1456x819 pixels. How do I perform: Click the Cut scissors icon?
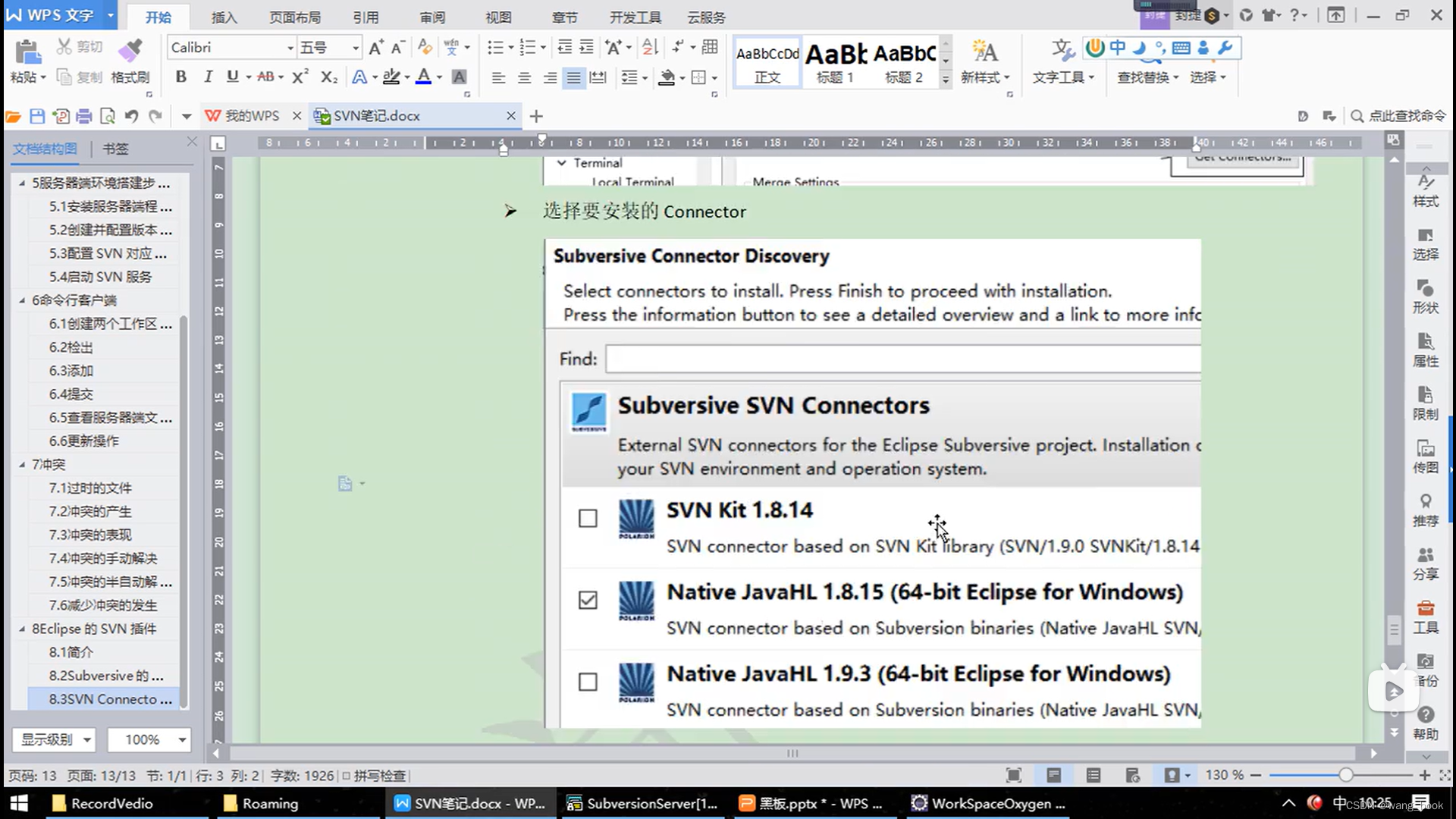click(x=64, y=47)
